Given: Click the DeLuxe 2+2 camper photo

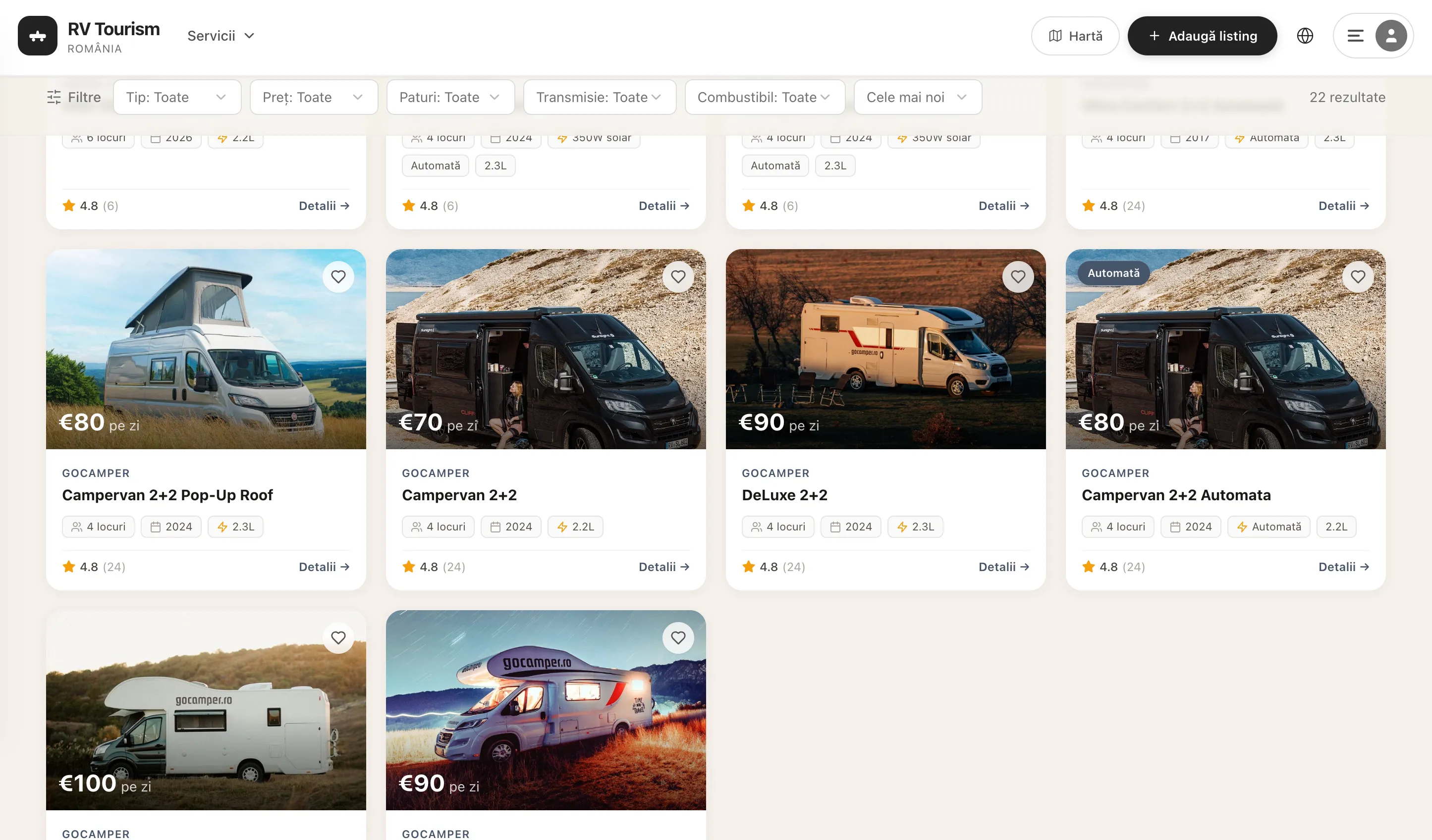Looking at the screenshot, I should click(885, 349).
